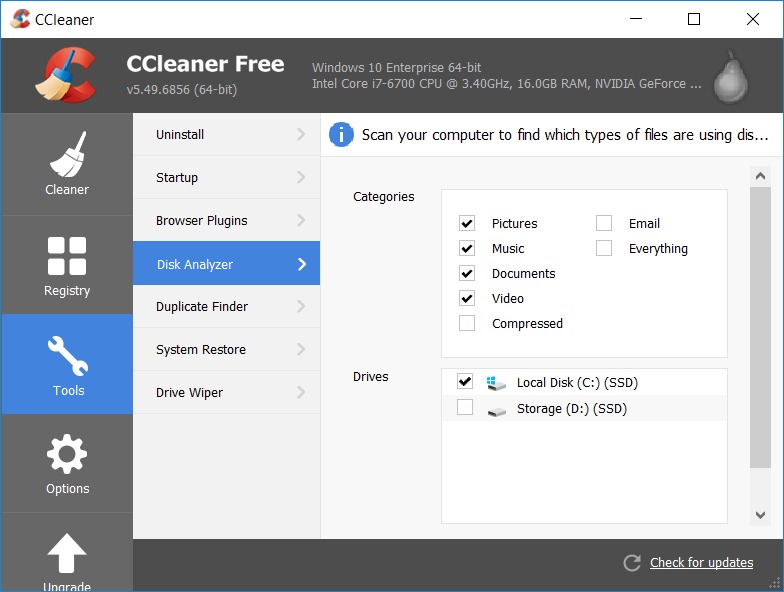Expand the Drive Wiper chevron arrow

pos(301,393)
